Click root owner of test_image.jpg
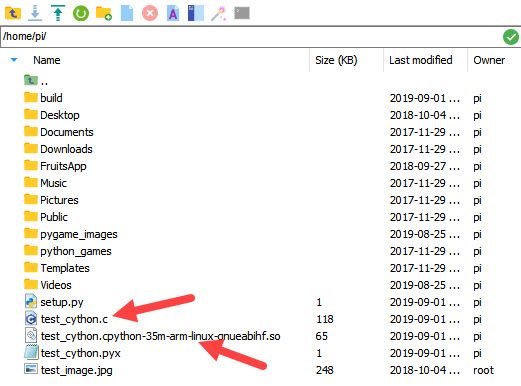Viewport: 521px width, 386px height. point(483,370)
